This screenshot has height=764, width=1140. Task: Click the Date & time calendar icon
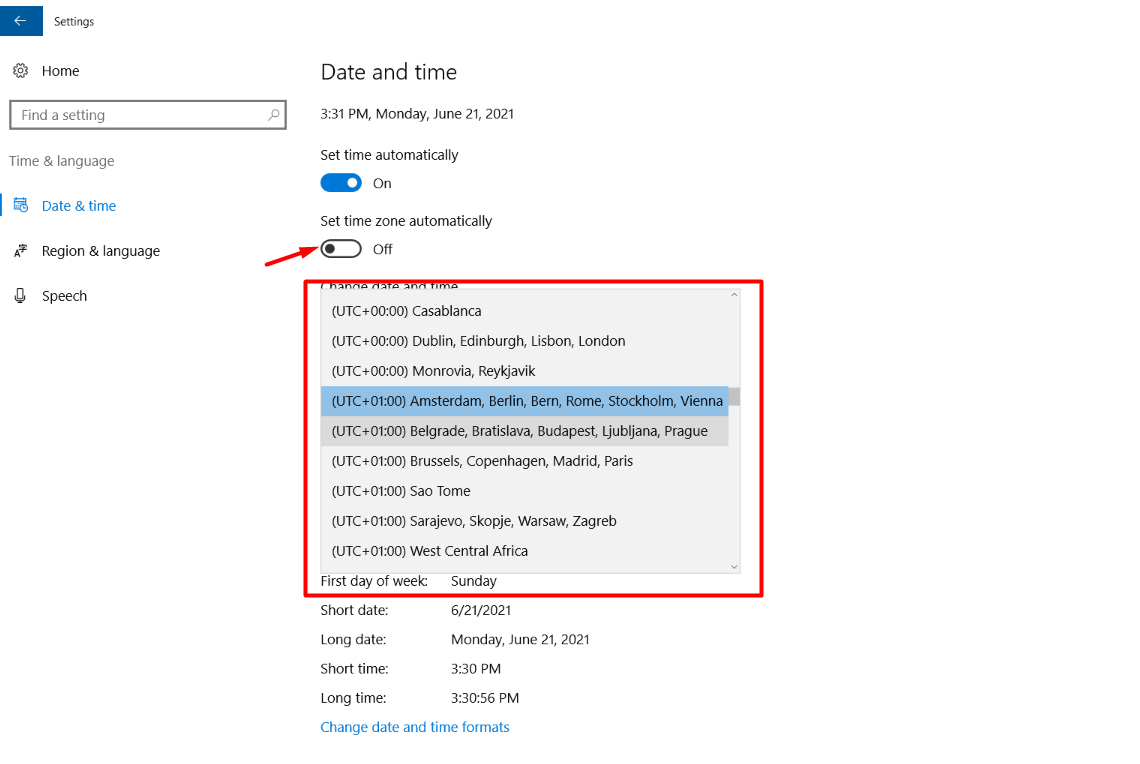point(21,205)
